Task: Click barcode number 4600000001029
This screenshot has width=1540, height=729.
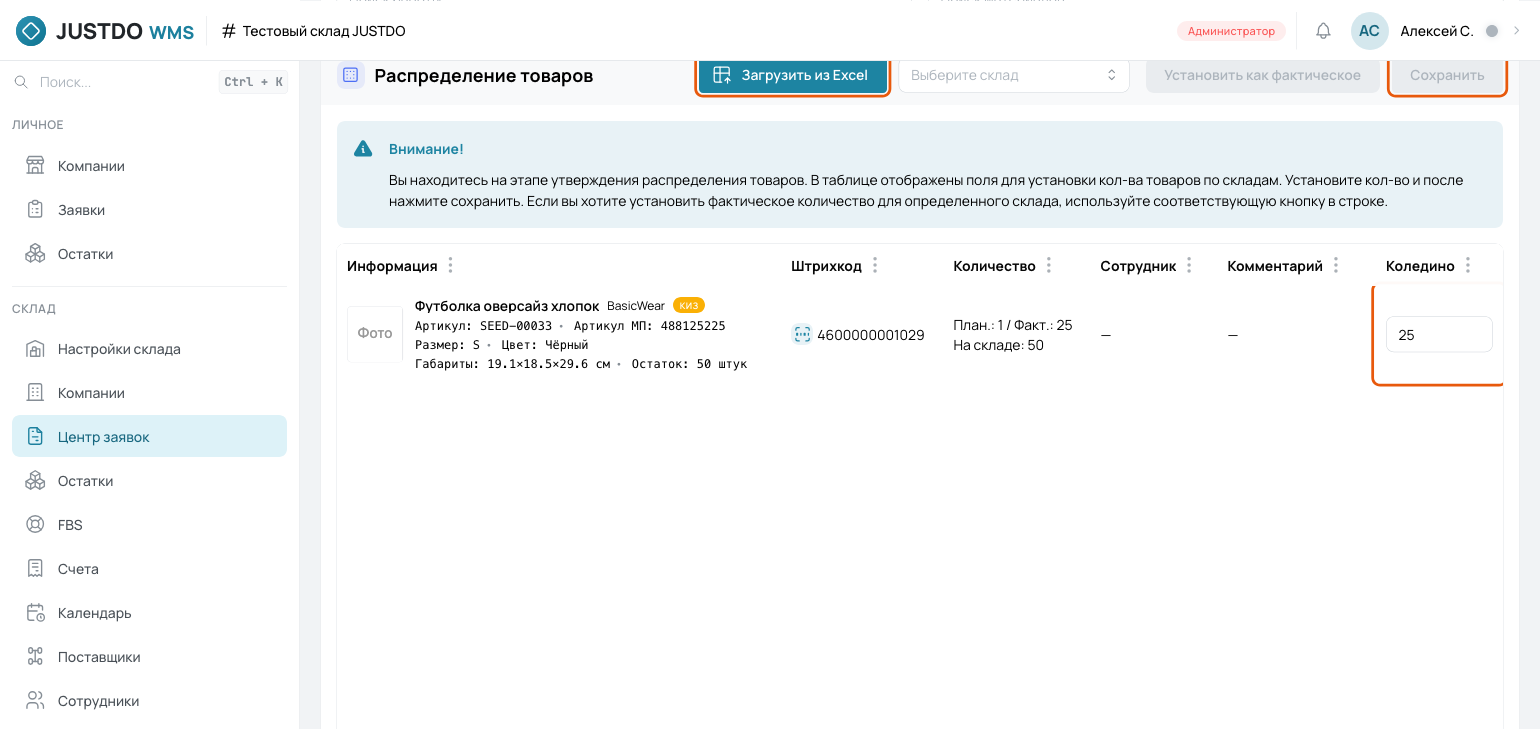Action: coord(871,335)
